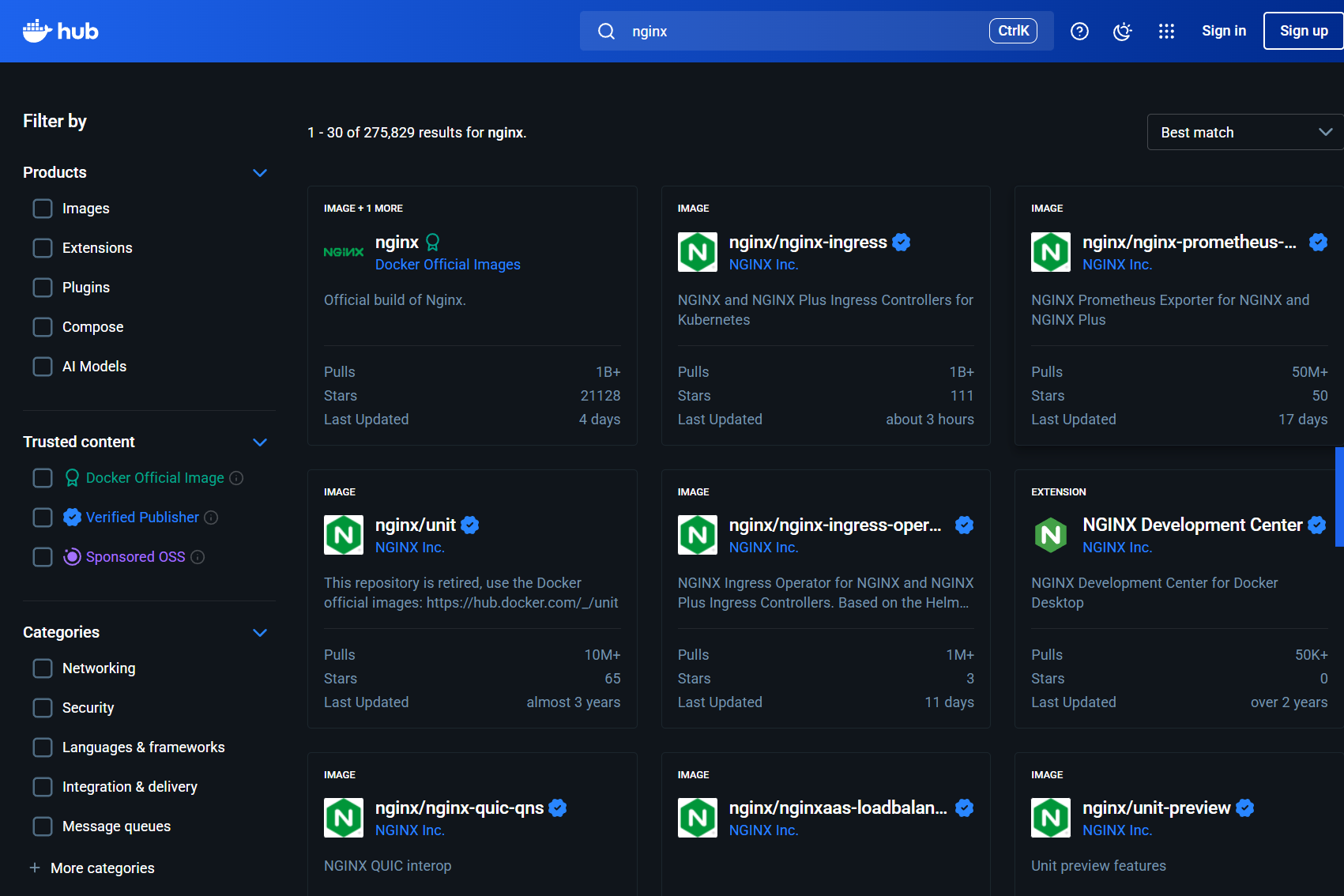Click the nginx-prometheus exporter logo icon
This screenshot has height=896, width=1344.
pos(1051,252)
